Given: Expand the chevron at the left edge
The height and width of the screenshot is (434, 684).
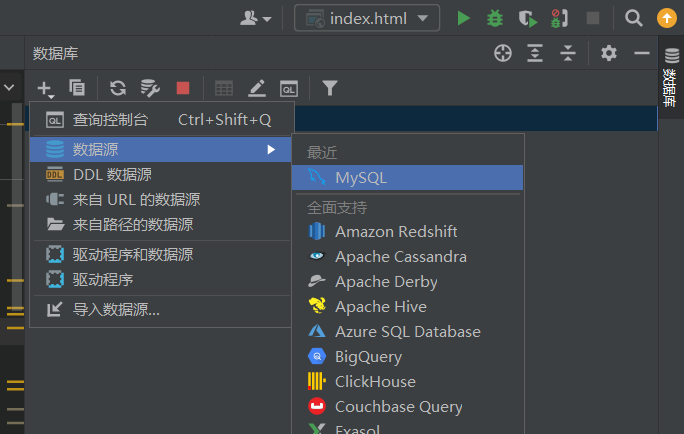Looking at the screenshot, I should (10, 88).
